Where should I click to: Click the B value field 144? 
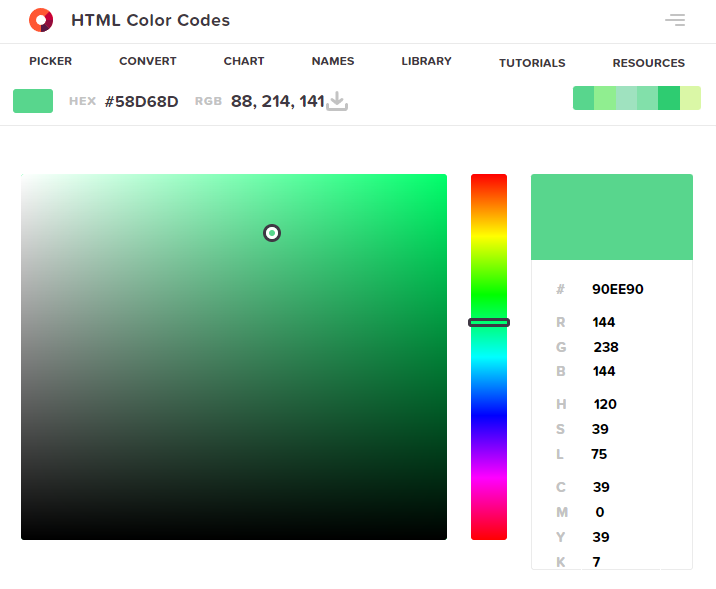click(x=604, y=371)
